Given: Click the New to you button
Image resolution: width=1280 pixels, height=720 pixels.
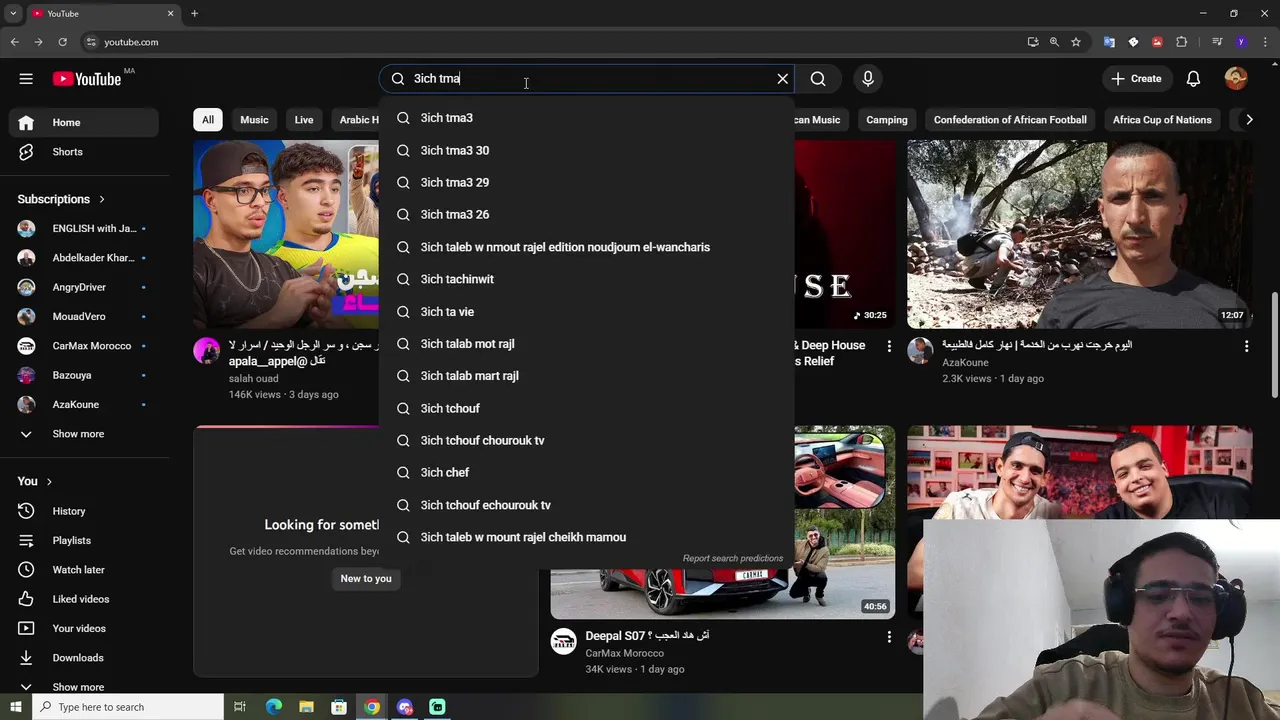Looking at the screenshot, I should (366, 579).
